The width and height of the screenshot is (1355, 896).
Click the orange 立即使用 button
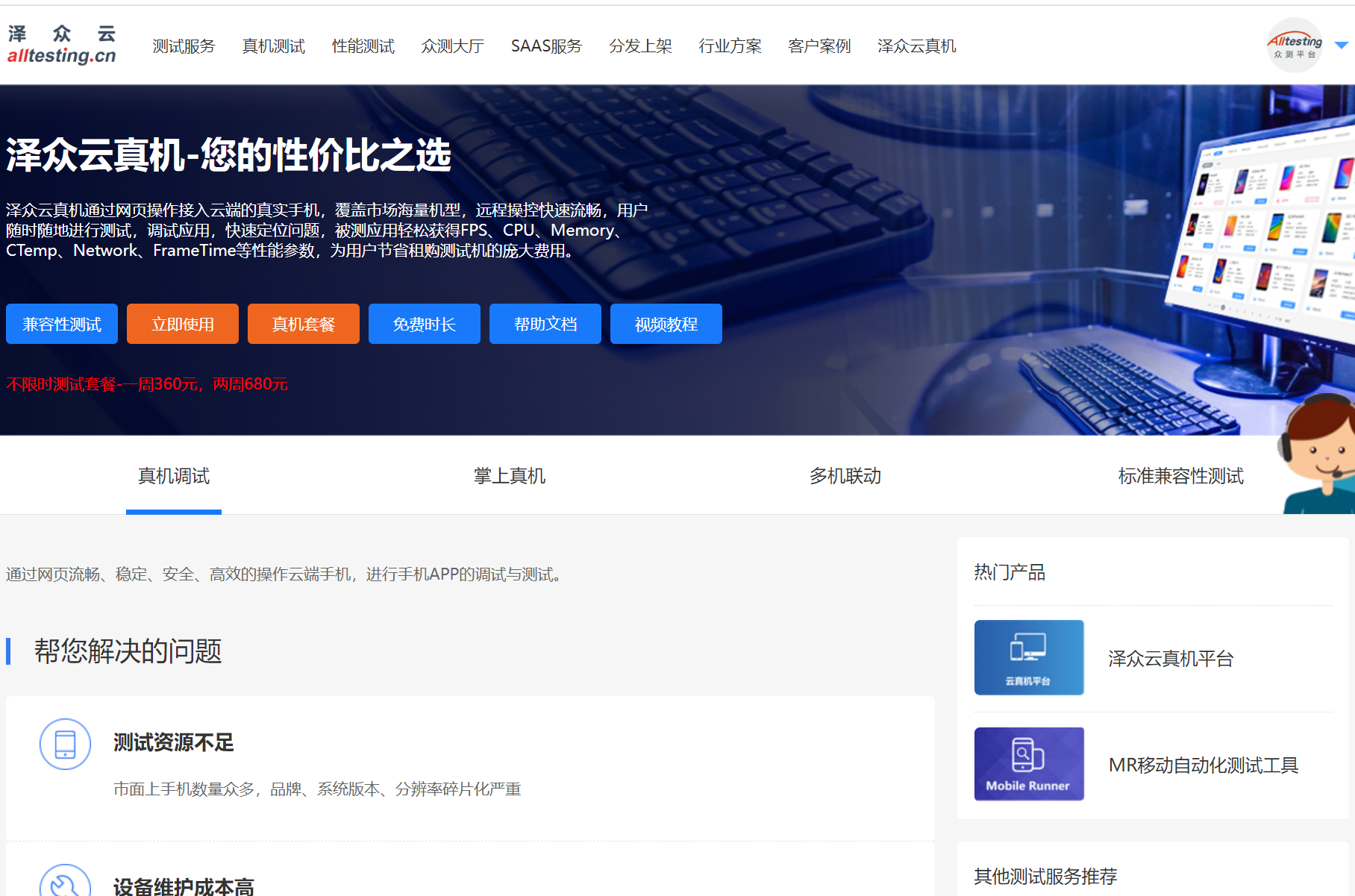(x=183, y=324)
